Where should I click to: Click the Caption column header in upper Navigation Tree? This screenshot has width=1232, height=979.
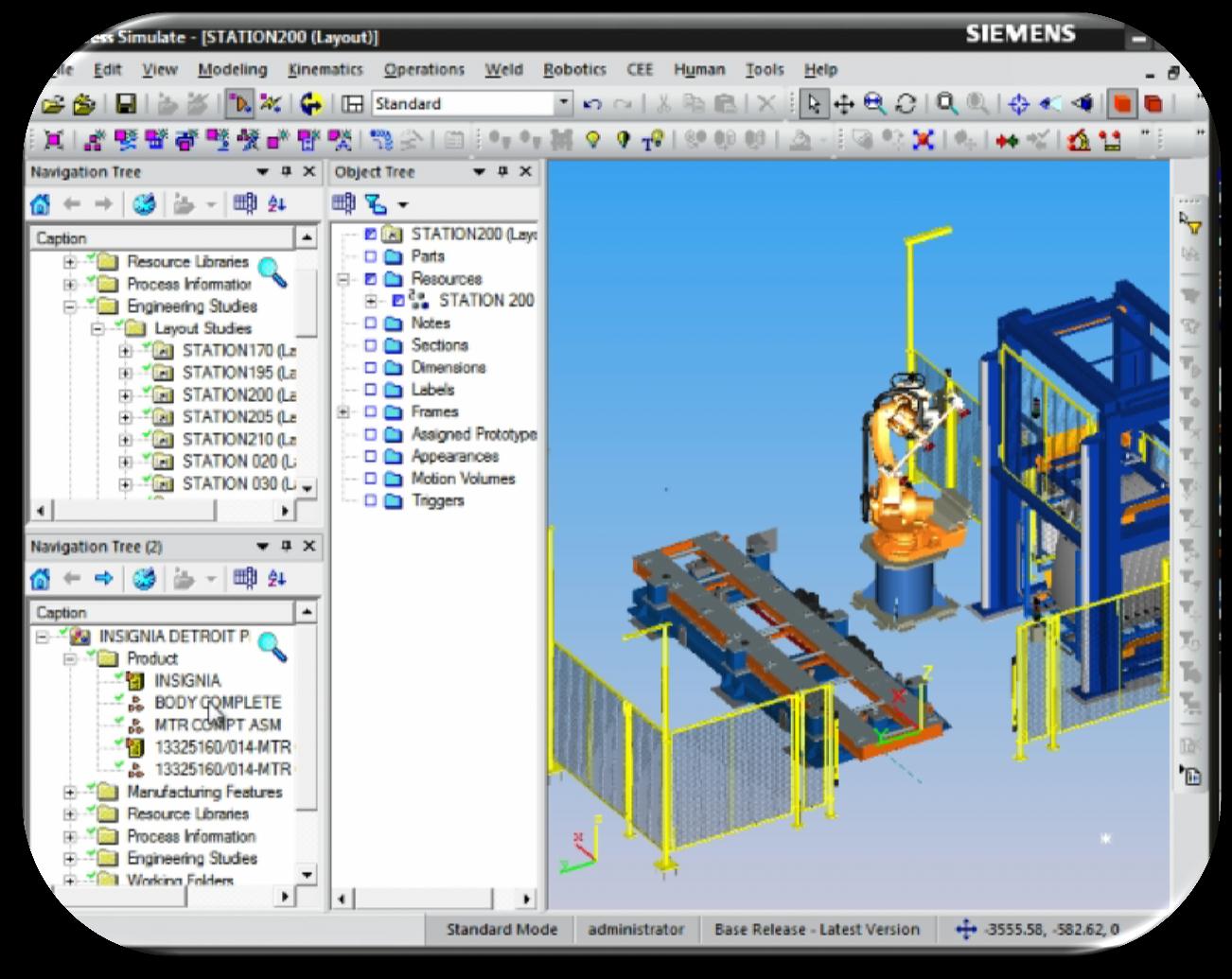162,238
